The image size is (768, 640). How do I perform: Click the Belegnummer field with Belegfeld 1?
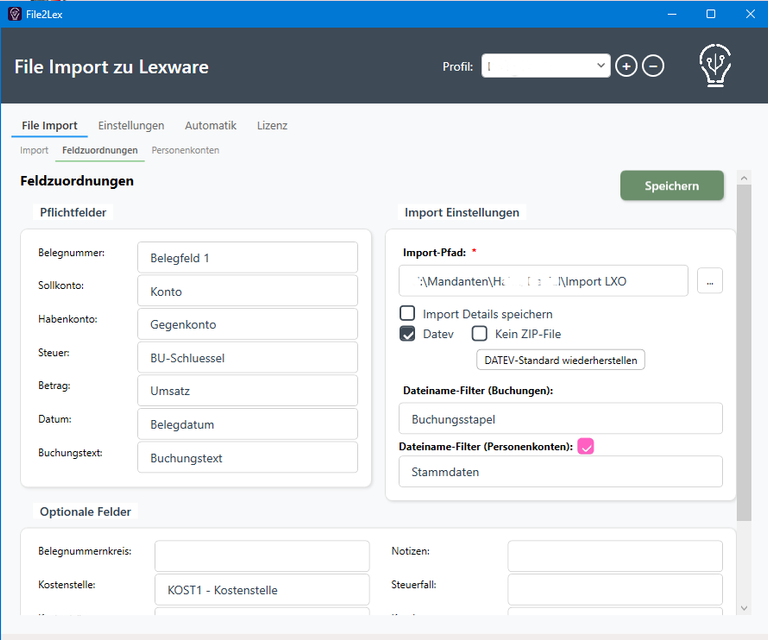247,258
